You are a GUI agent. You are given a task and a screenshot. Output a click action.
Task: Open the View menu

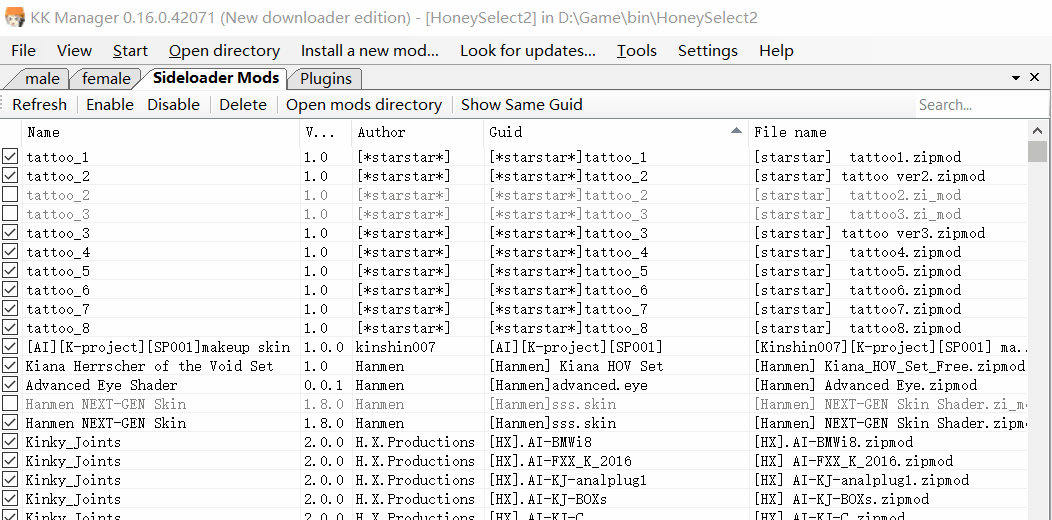coord(74,51)
